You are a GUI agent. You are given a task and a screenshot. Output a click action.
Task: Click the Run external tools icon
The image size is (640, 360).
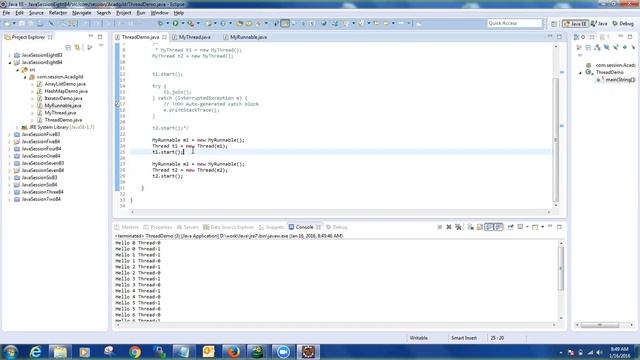pos(190,24)
